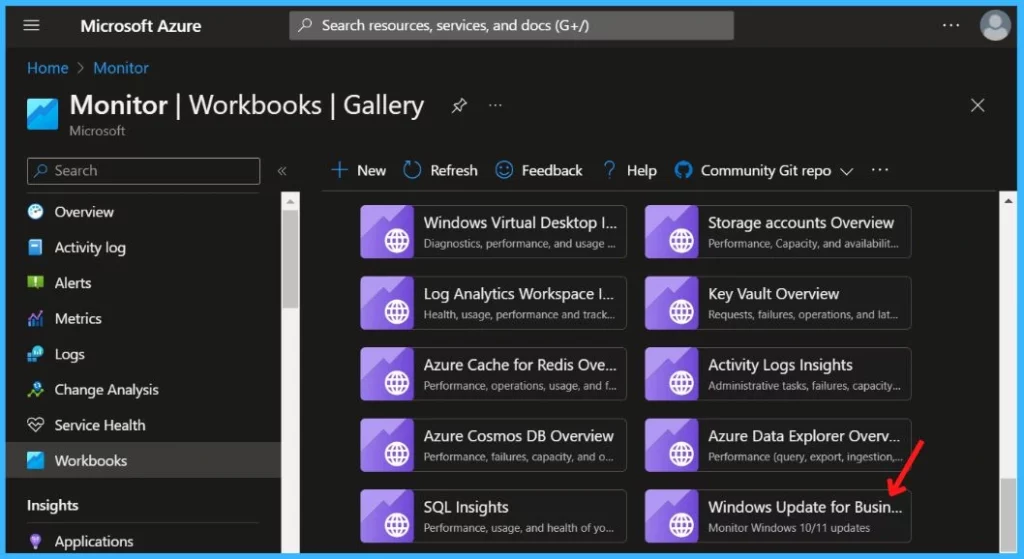Click the Refresh button label
The width and height of the screenshot is (1024, 559).
454,170
